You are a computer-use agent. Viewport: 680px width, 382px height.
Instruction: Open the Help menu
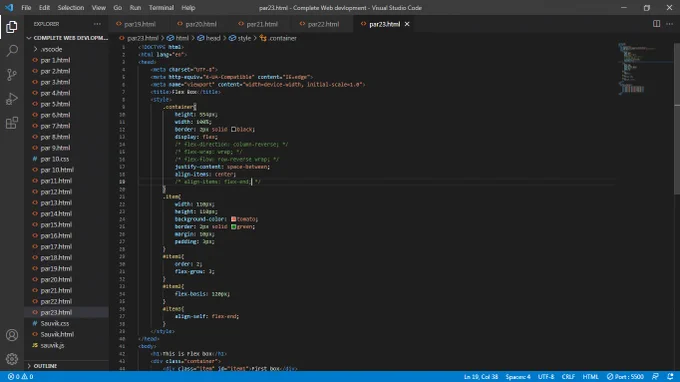click(188, 8)
